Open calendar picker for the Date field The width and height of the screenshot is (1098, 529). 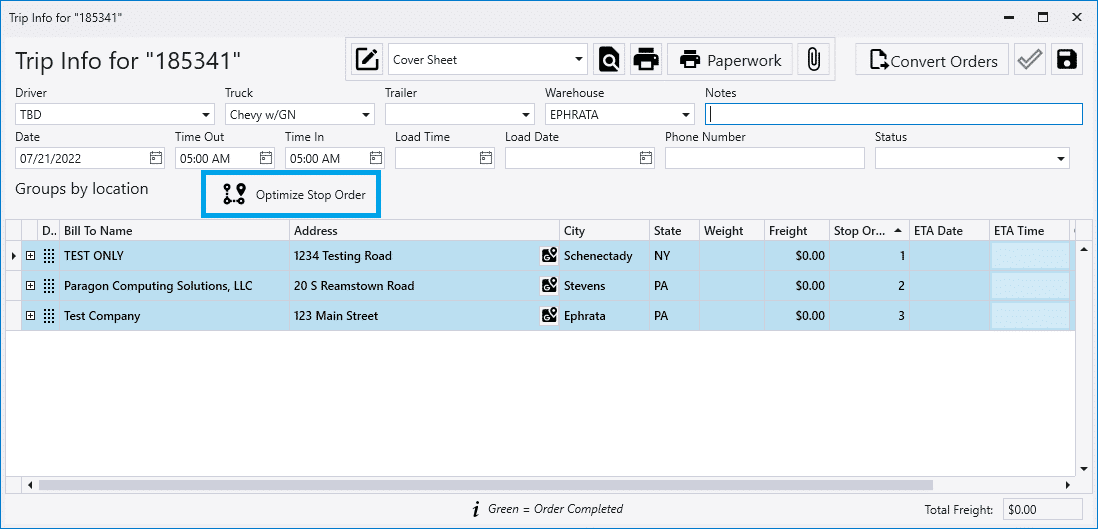[156, 158]
